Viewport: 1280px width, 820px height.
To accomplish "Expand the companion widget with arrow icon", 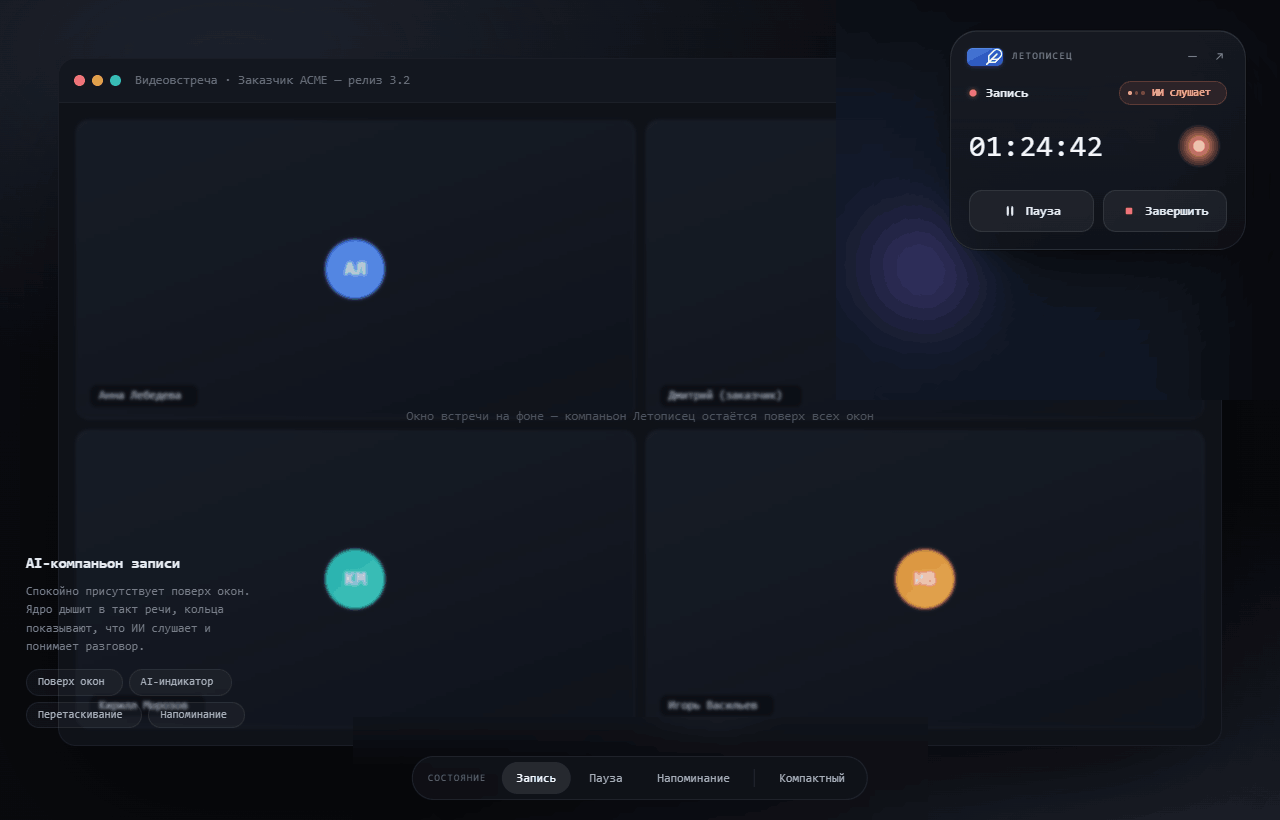I will [1219, 56].
